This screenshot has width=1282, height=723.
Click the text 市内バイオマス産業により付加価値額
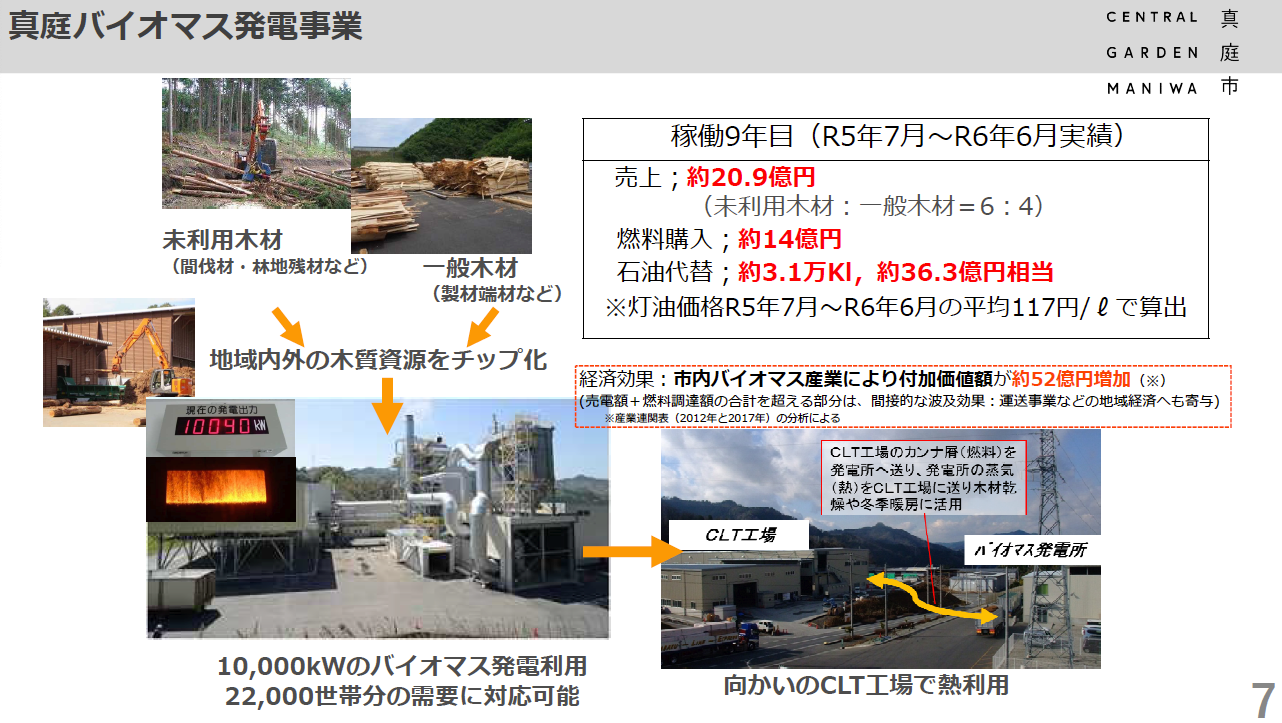(832, 380)
